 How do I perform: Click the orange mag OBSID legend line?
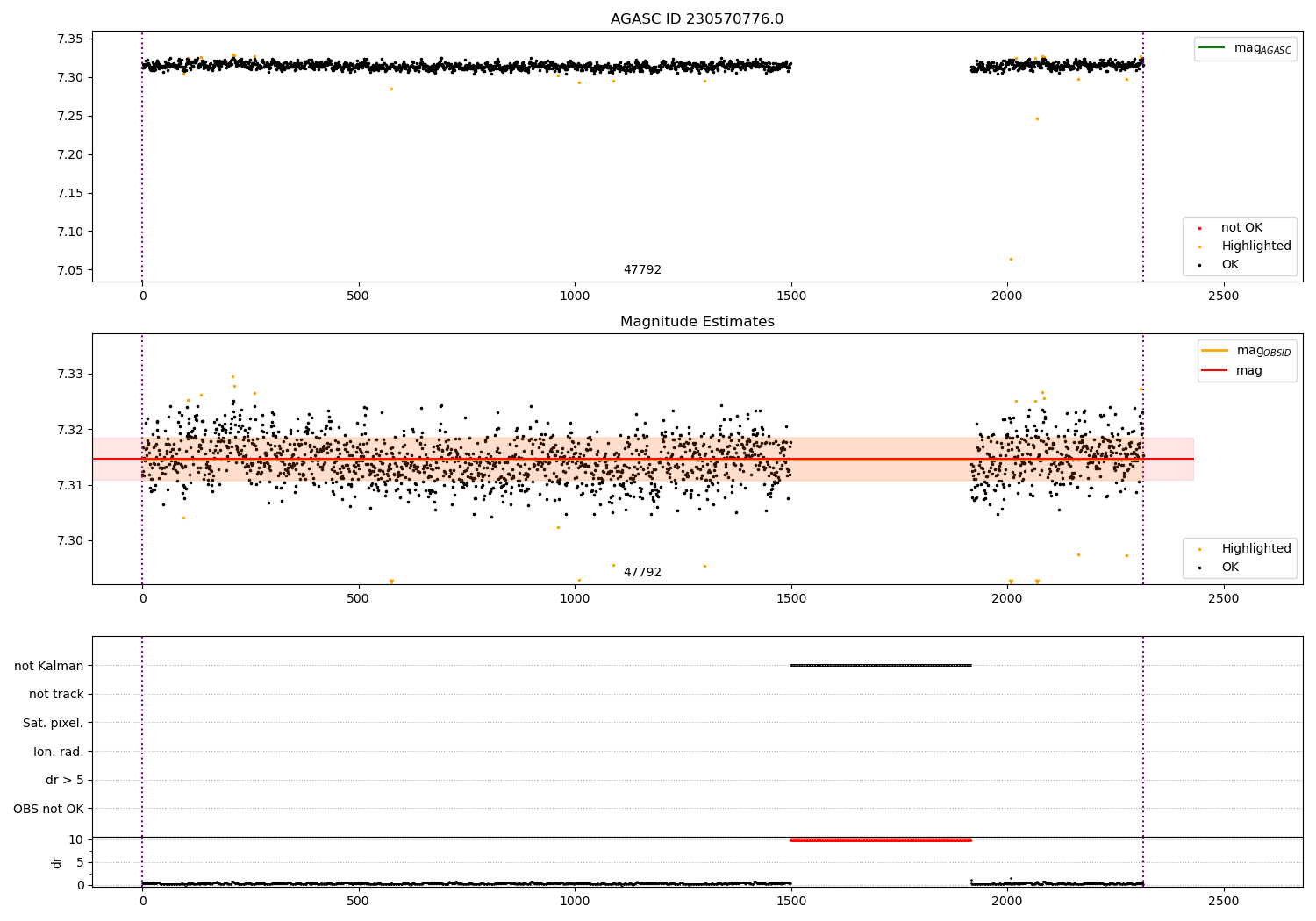1214,350
